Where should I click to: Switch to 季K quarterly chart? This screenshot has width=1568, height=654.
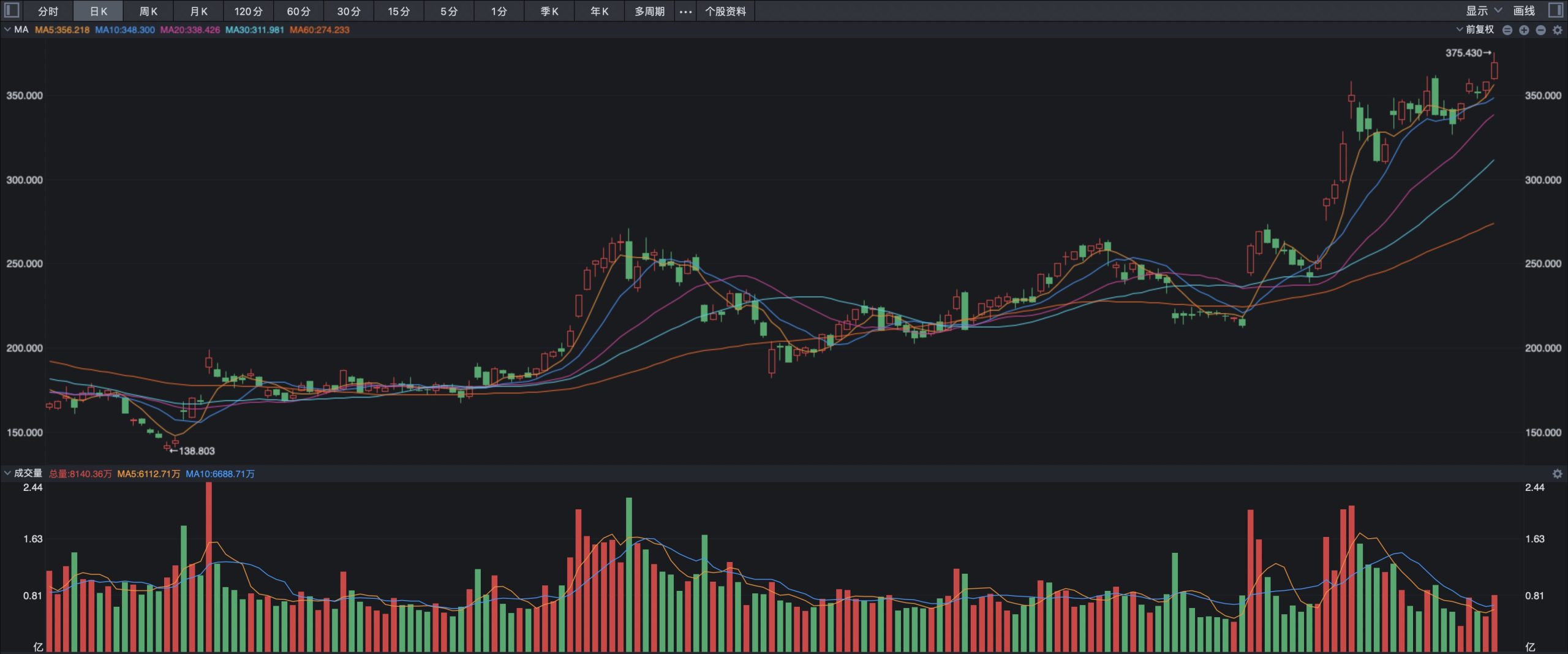coord(549,11)
